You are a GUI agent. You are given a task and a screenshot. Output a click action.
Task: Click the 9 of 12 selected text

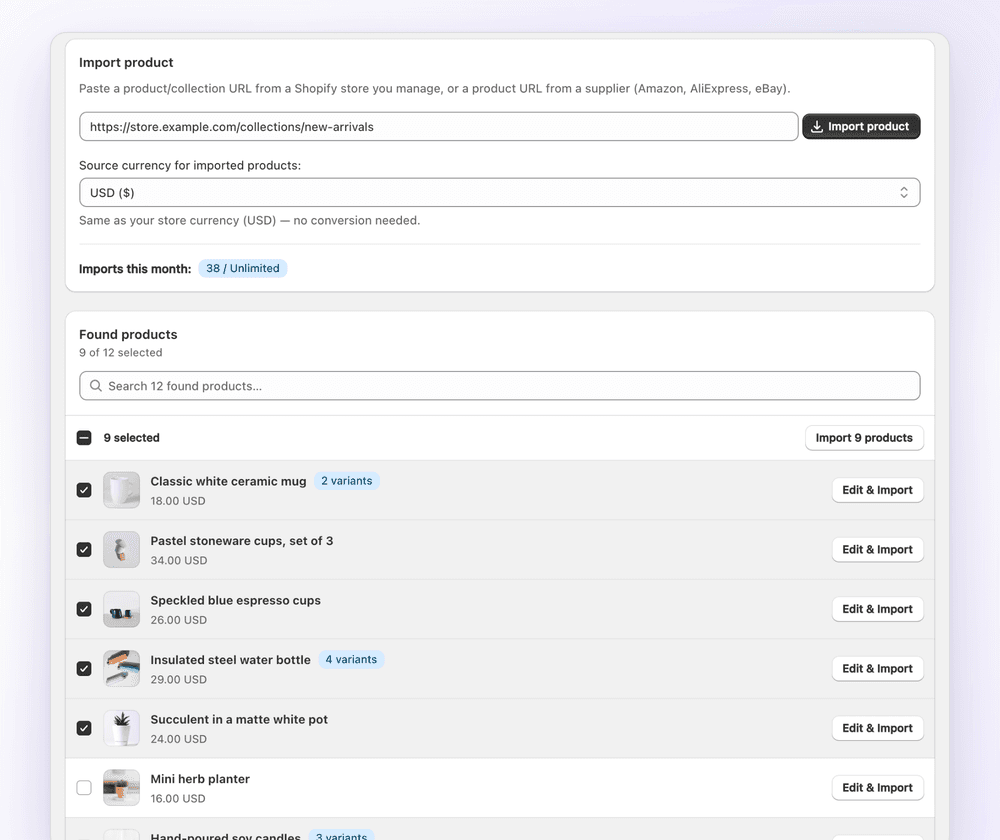(121, 353)
